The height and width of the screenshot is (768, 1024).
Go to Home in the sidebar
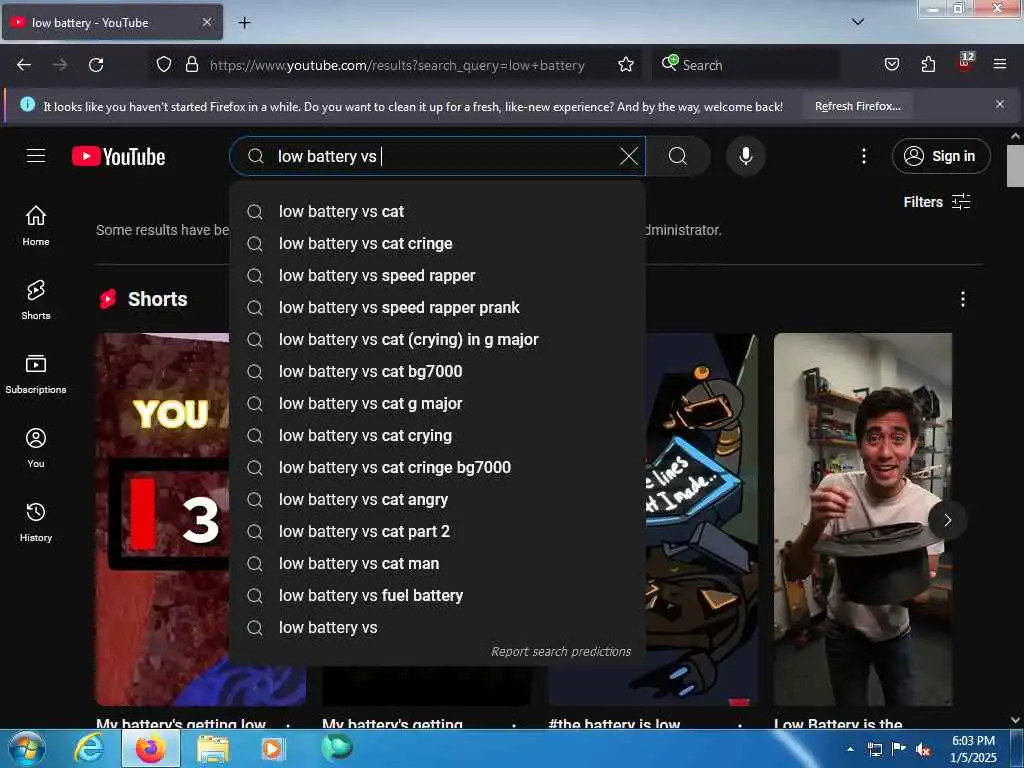(36, 225)
